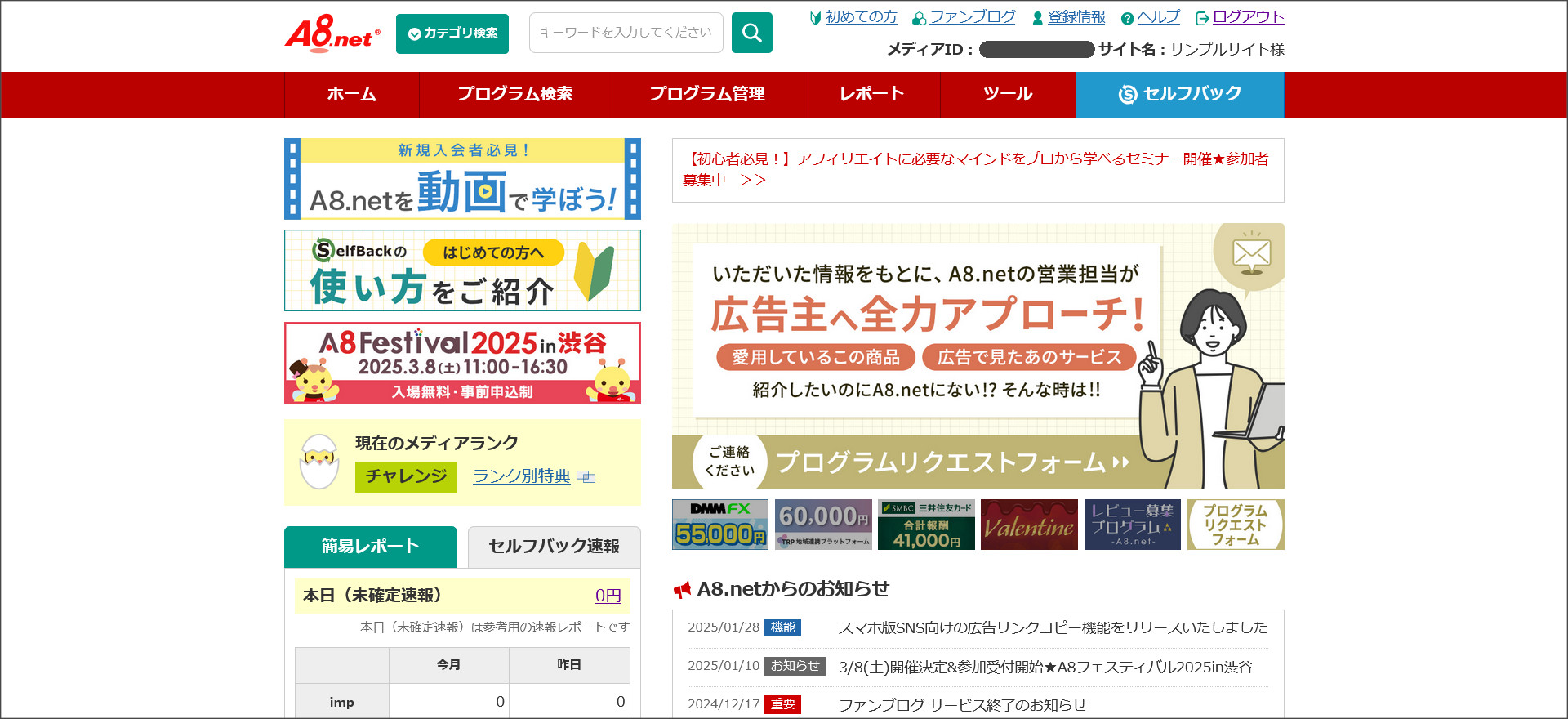This screenshot has height=719, width=1568.
Task: Click the ファンブログ icon
Action: pyautogui.click(x=920, y=18)
